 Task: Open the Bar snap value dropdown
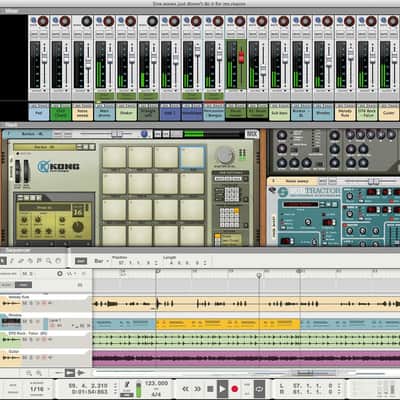tap(101, 261)
